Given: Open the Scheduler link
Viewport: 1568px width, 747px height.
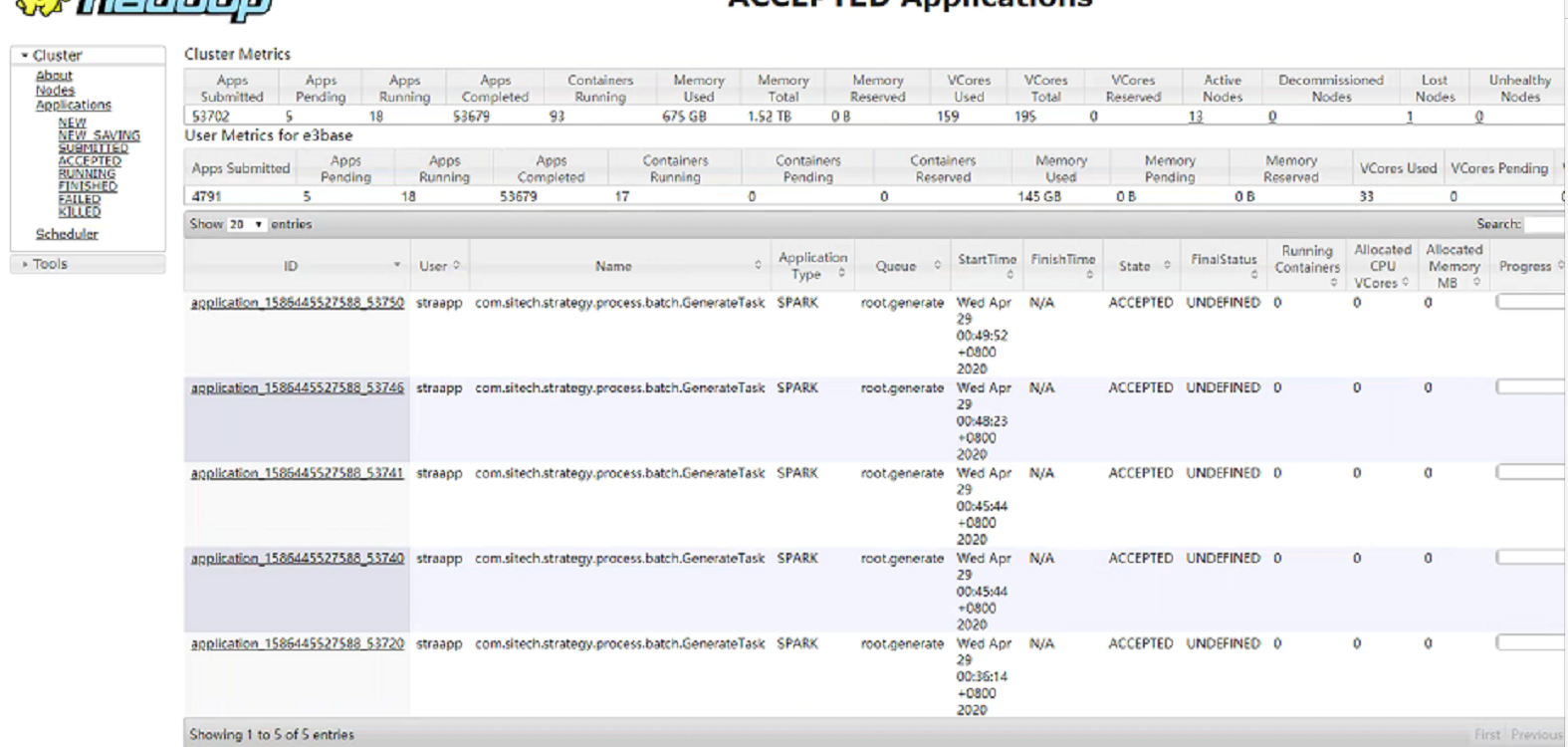Looking at the screenshot, I should point(67,234).
